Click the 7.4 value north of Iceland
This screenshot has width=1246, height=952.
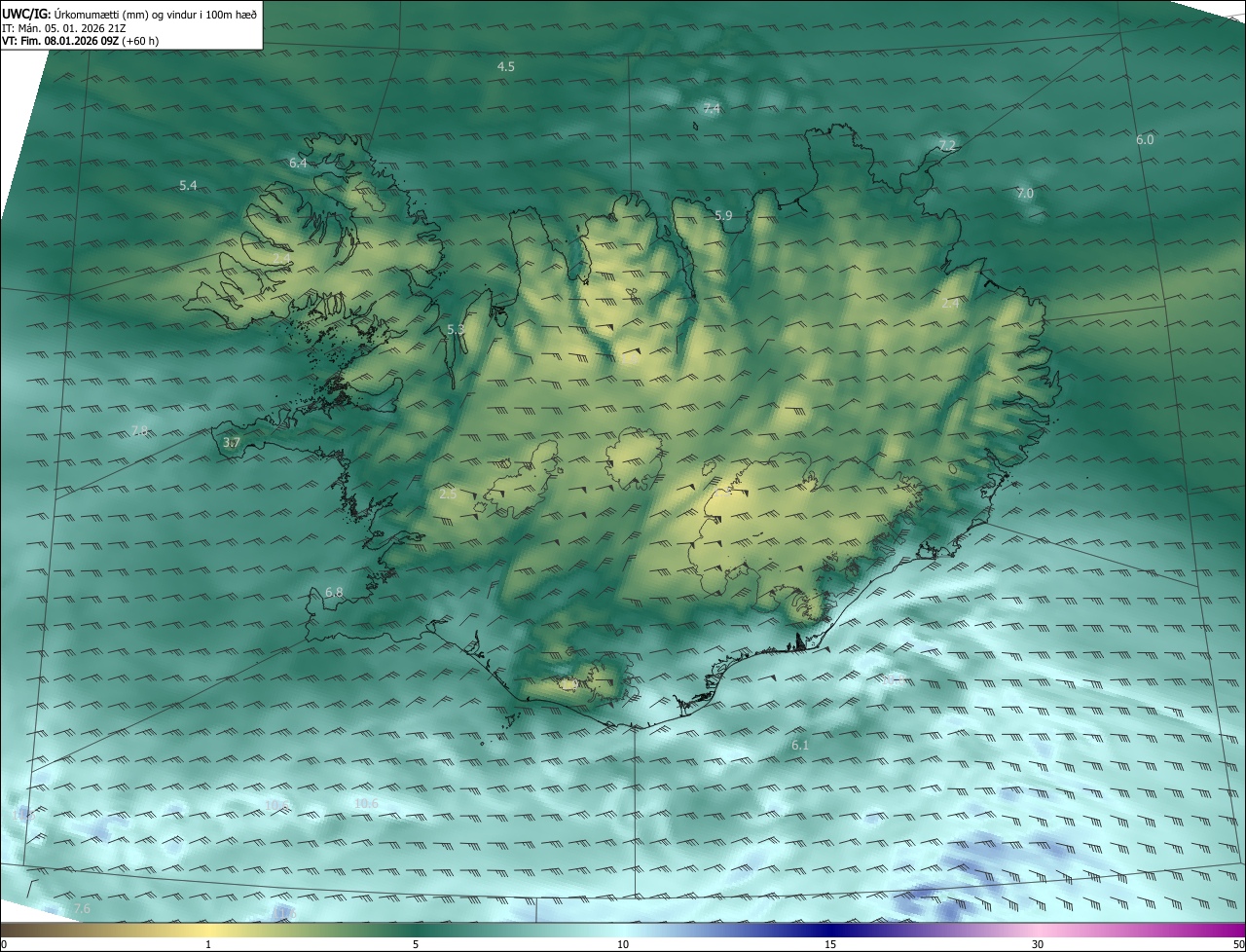[712, 108]
